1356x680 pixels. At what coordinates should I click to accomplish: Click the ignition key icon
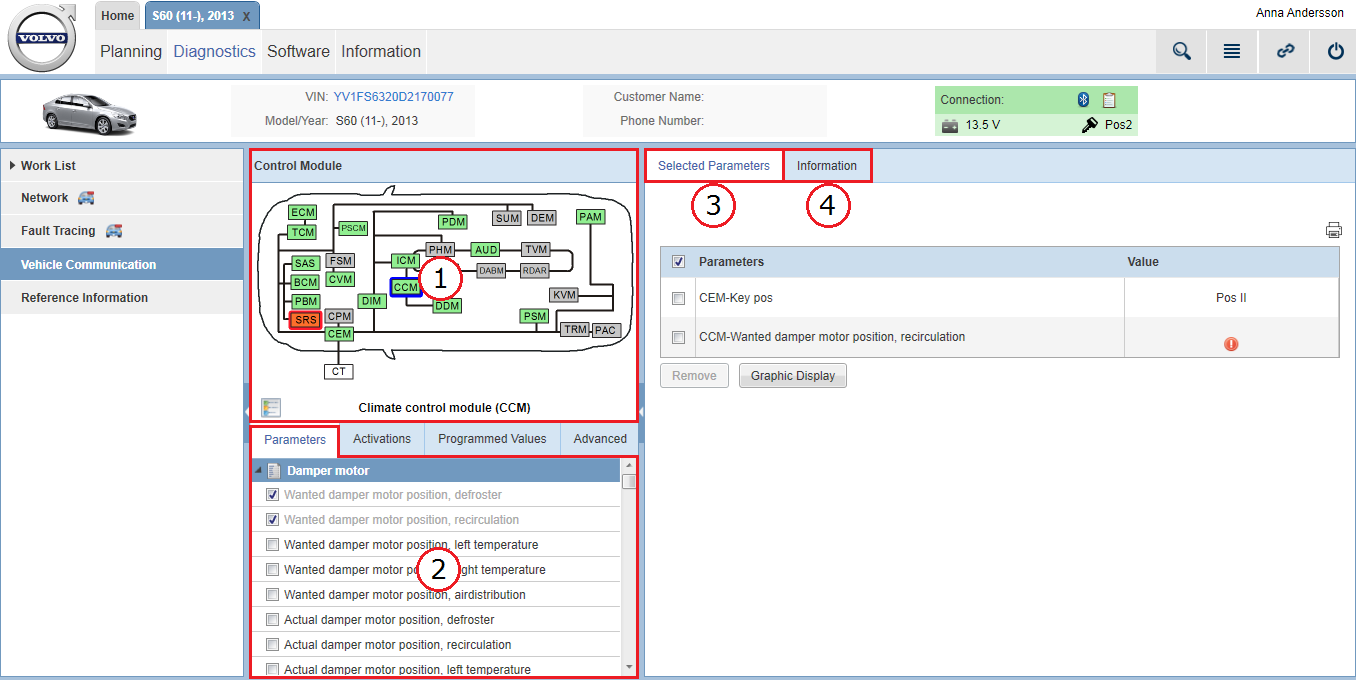(x=1090, y=125)
